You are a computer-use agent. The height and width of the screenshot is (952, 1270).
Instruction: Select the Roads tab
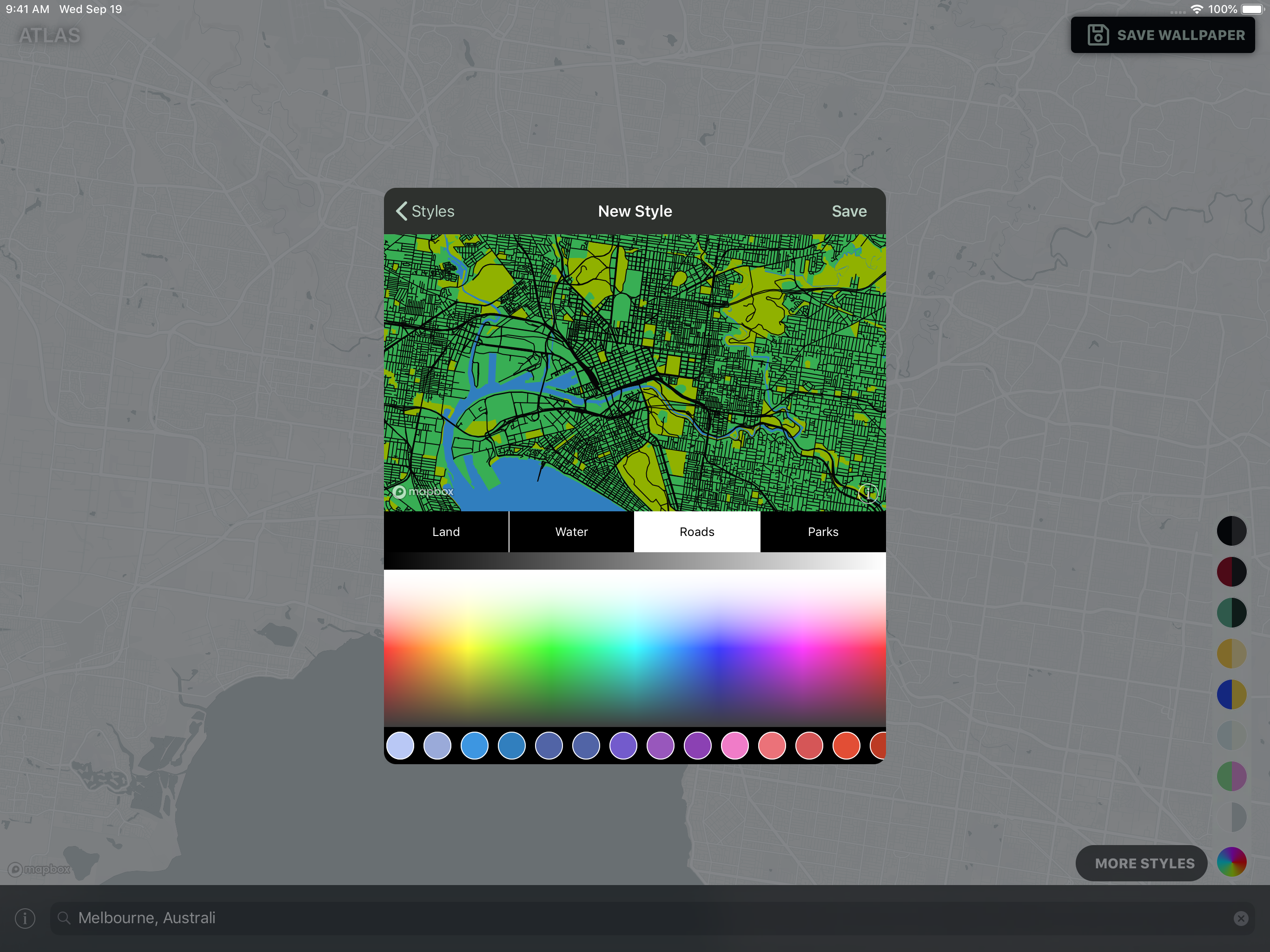[697, 532]
